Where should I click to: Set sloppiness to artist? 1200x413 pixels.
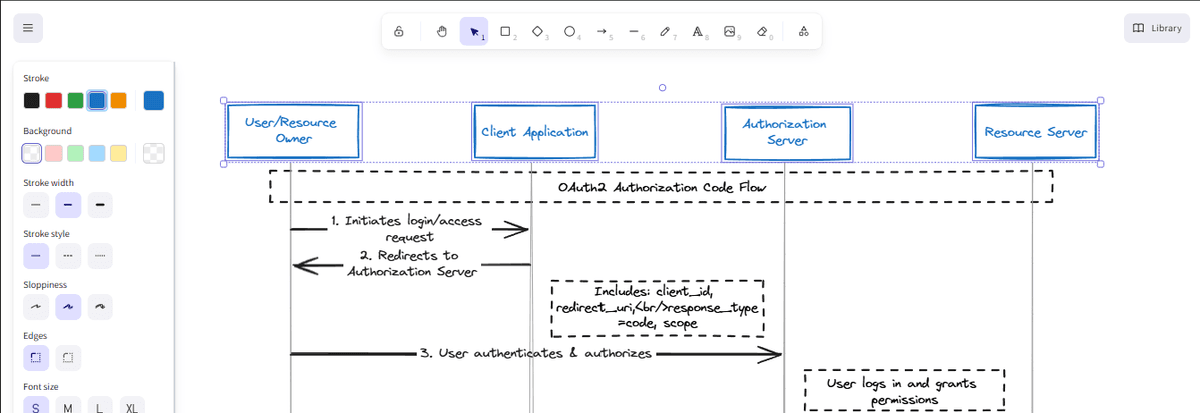pyautogui.click(x=68, y=307)
